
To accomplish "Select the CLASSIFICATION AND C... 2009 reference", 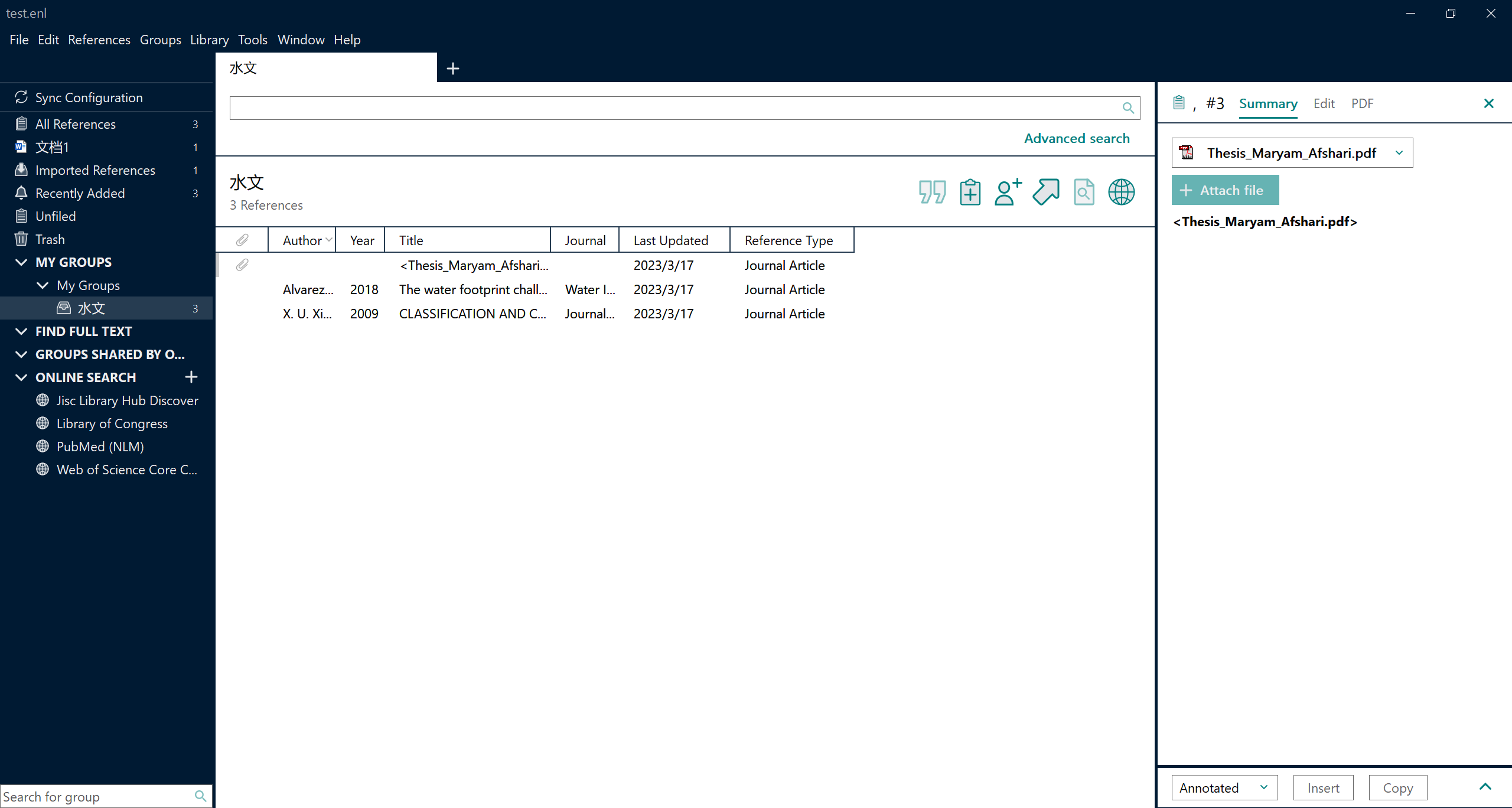I will coord(535,314).
